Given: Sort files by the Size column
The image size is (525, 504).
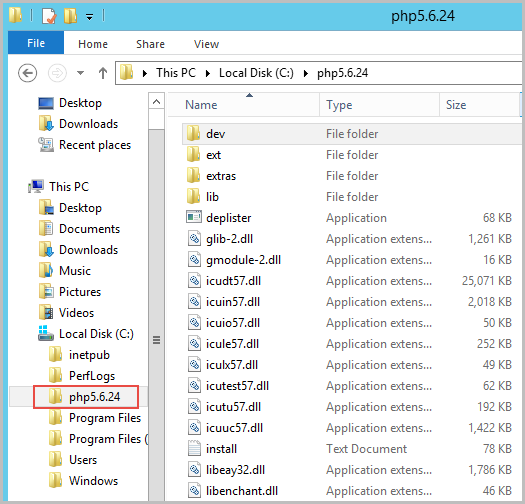Looking at the screenshot, I should (479, 105).
